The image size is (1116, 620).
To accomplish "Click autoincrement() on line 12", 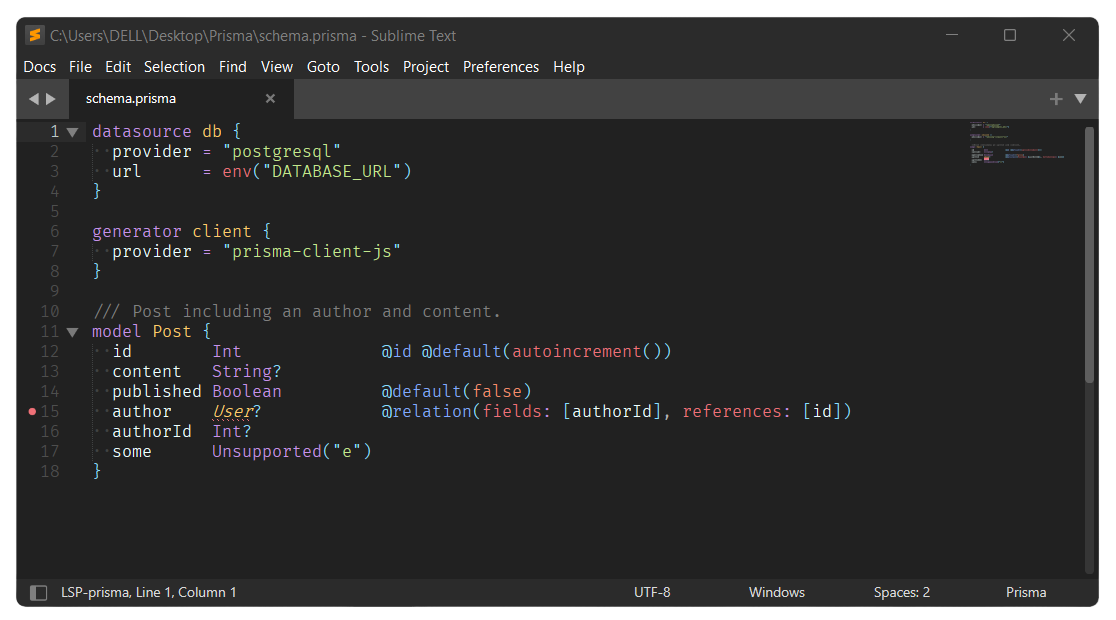I will 587,352.
